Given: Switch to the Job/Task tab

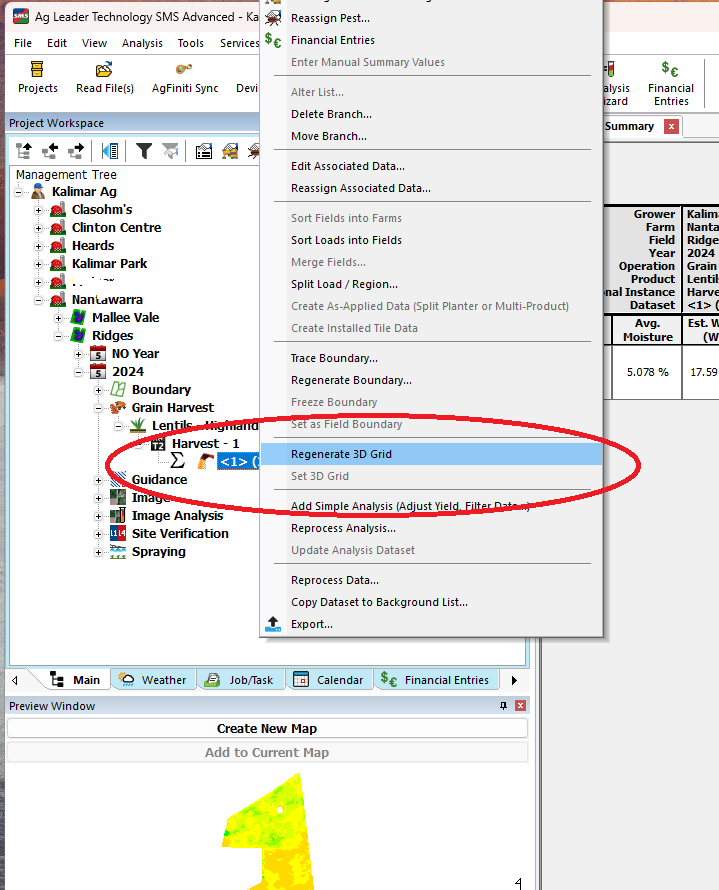Looking at the screenshot, I should point(241,680).
